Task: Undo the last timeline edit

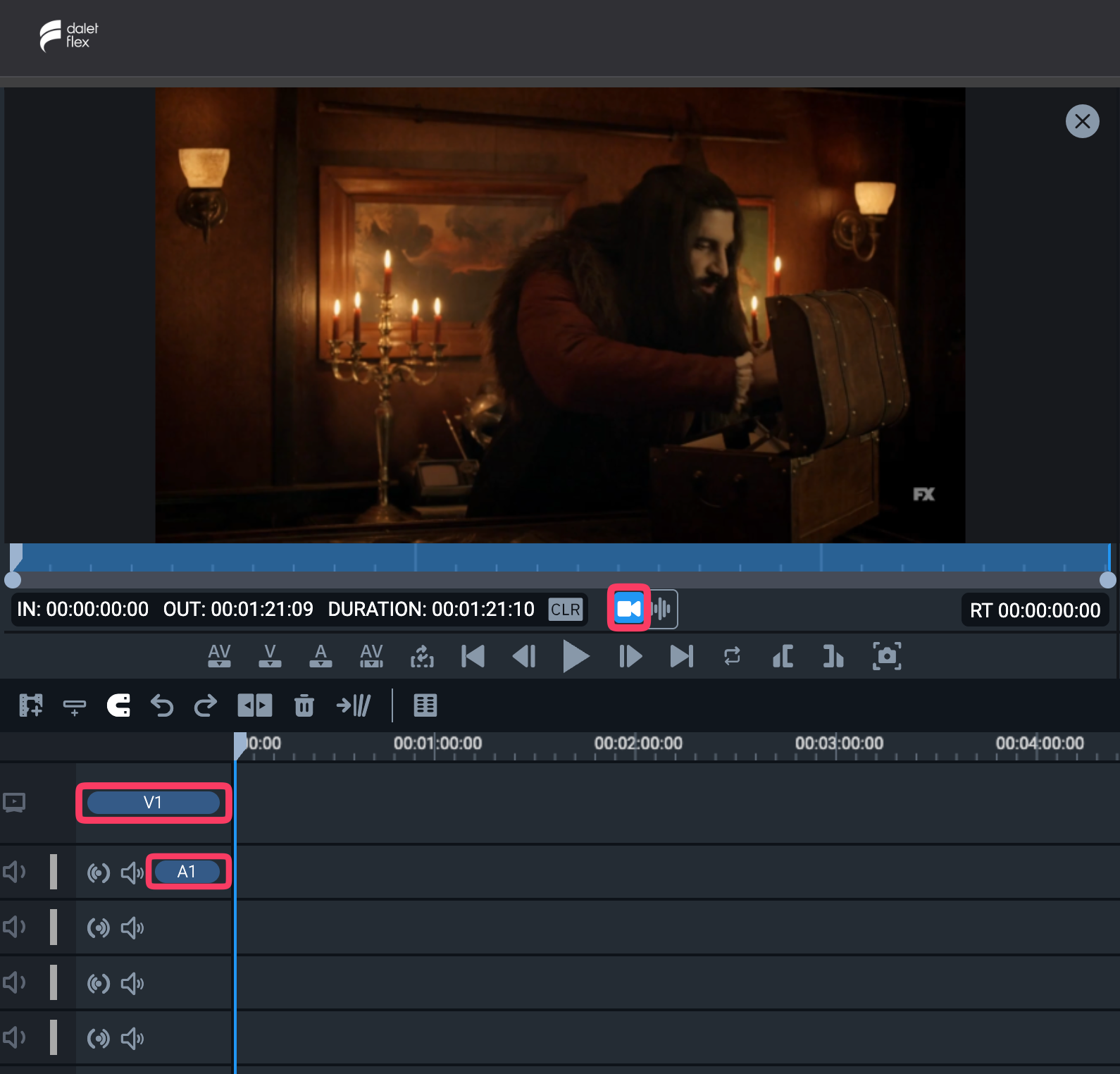Action: 162,705
